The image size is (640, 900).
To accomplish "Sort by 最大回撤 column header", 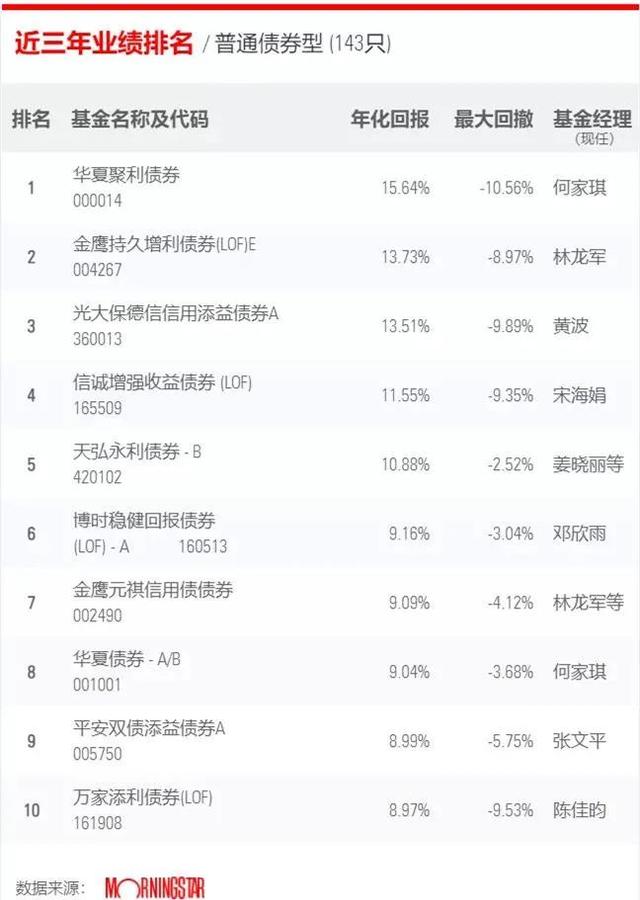I will tap(494, 119).
